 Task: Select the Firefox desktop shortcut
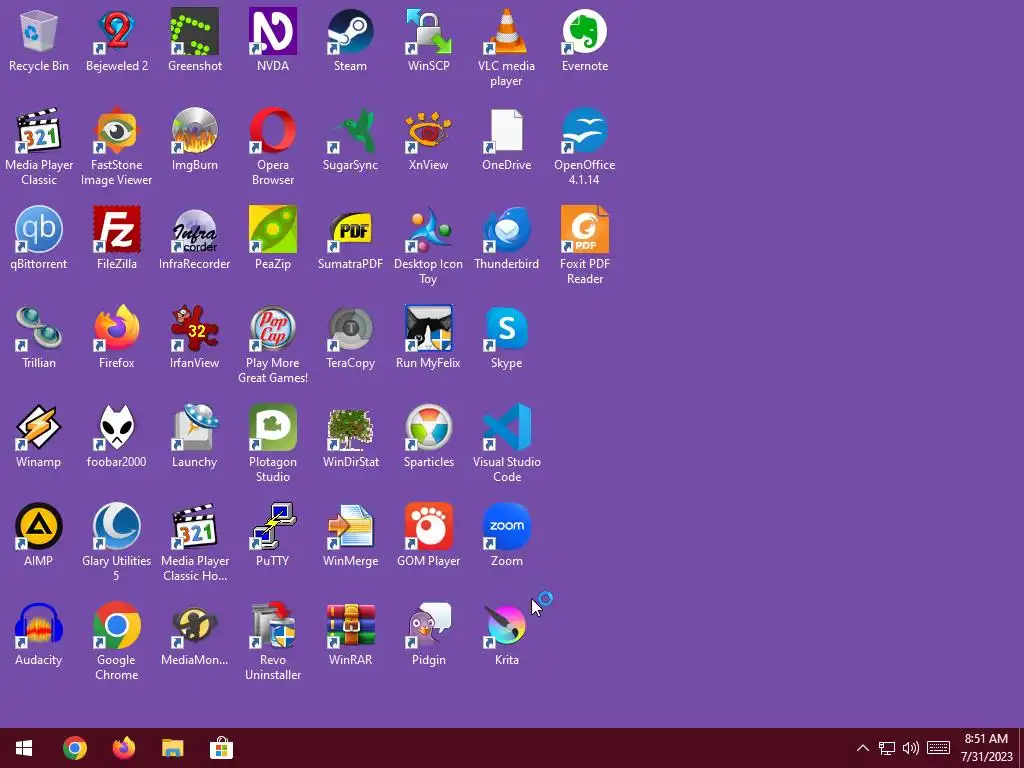(x=116, y=328)
